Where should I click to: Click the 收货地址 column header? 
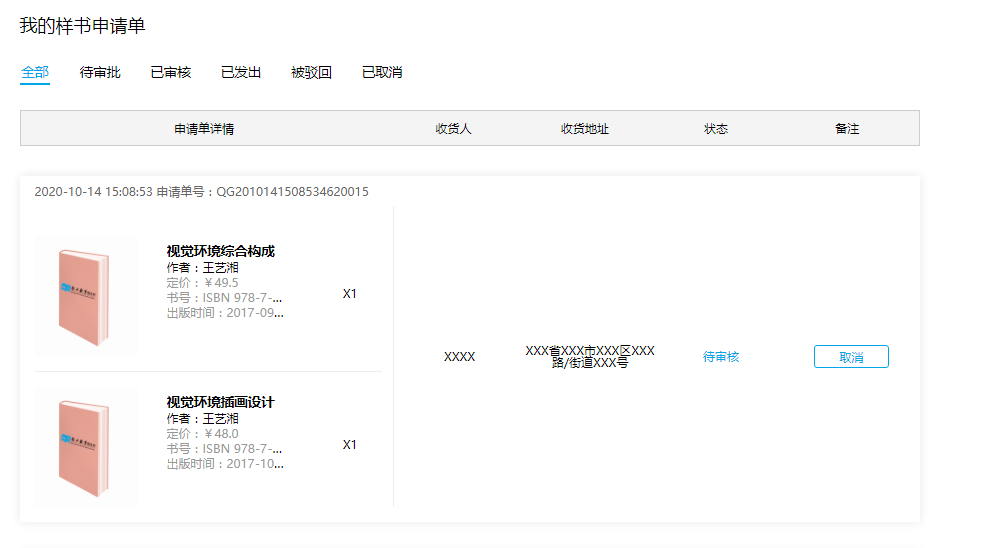click(x=585, y=129)
